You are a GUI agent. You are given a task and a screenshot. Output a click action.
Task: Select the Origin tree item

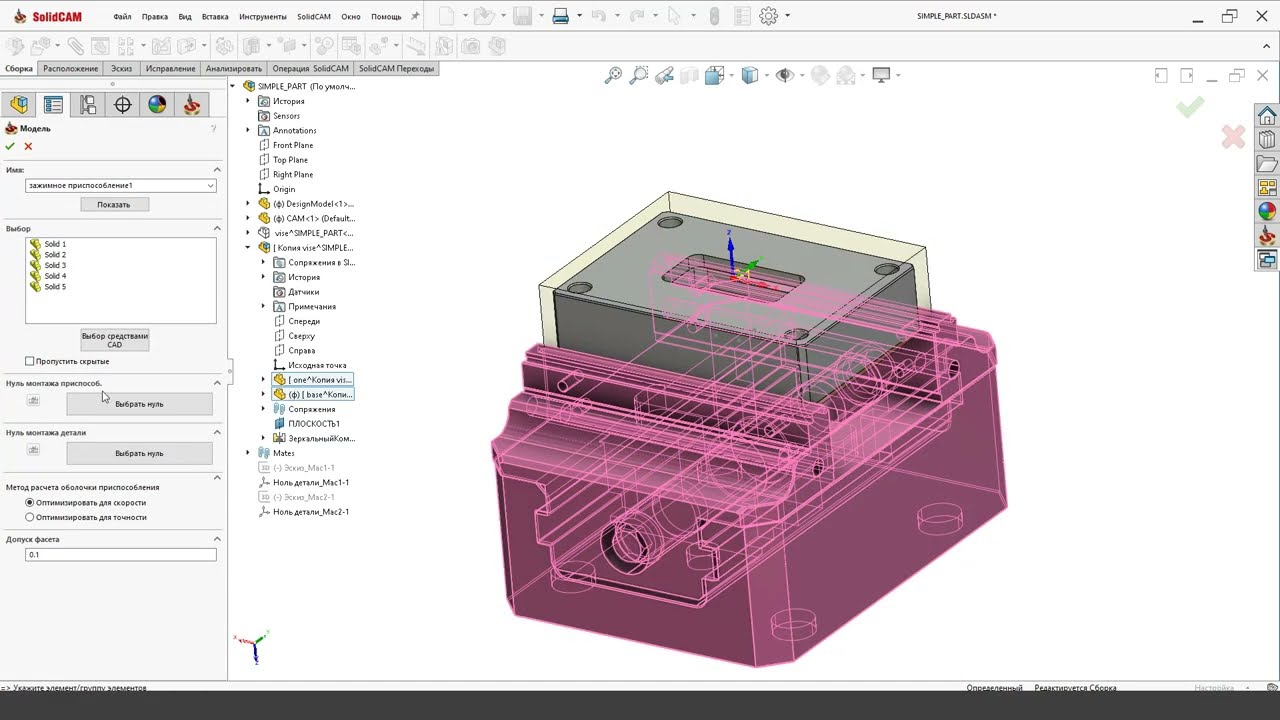click(284, 189)
